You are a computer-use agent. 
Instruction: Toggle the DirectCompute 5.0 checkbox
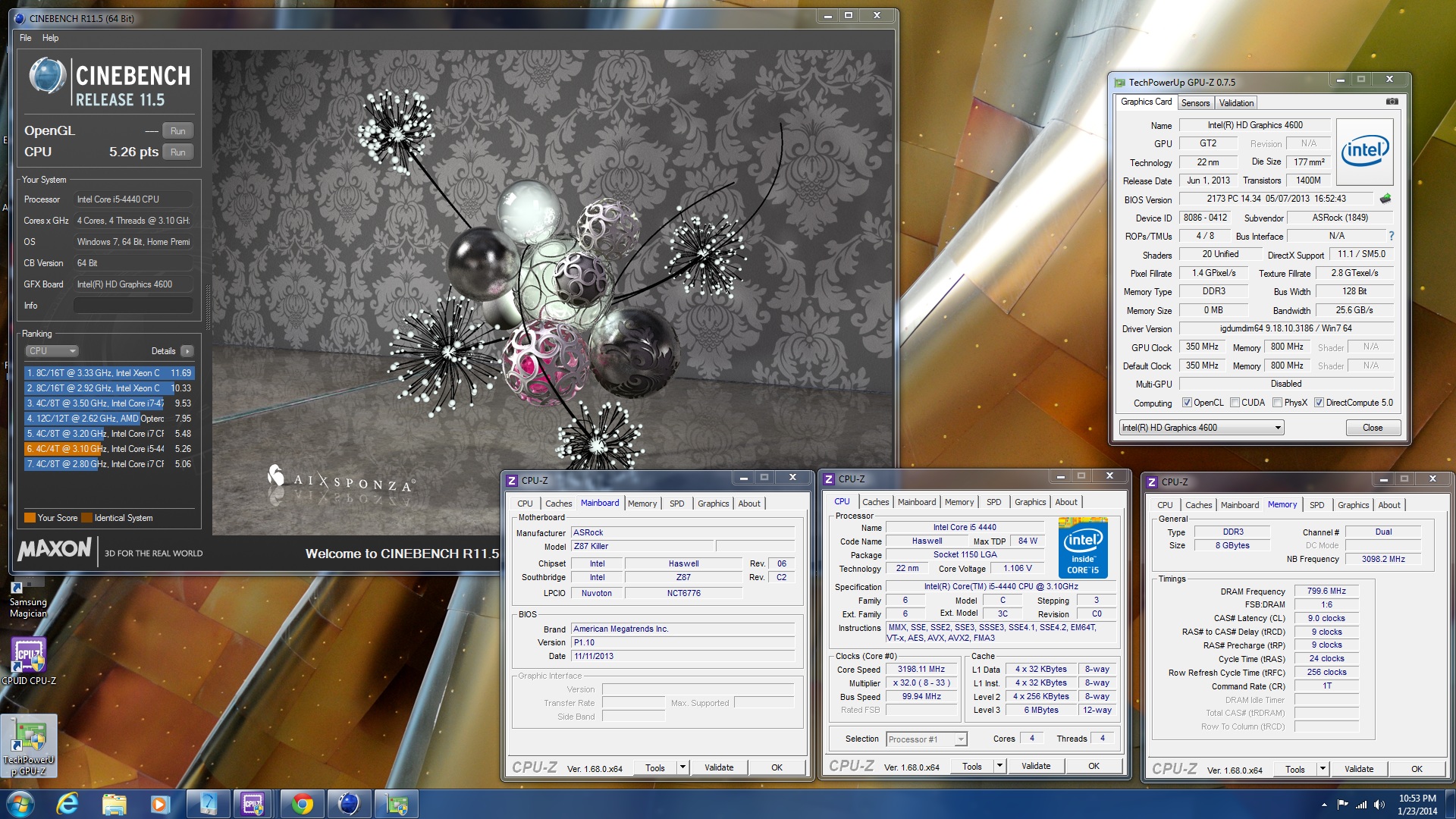click(x=1319, y=403)
